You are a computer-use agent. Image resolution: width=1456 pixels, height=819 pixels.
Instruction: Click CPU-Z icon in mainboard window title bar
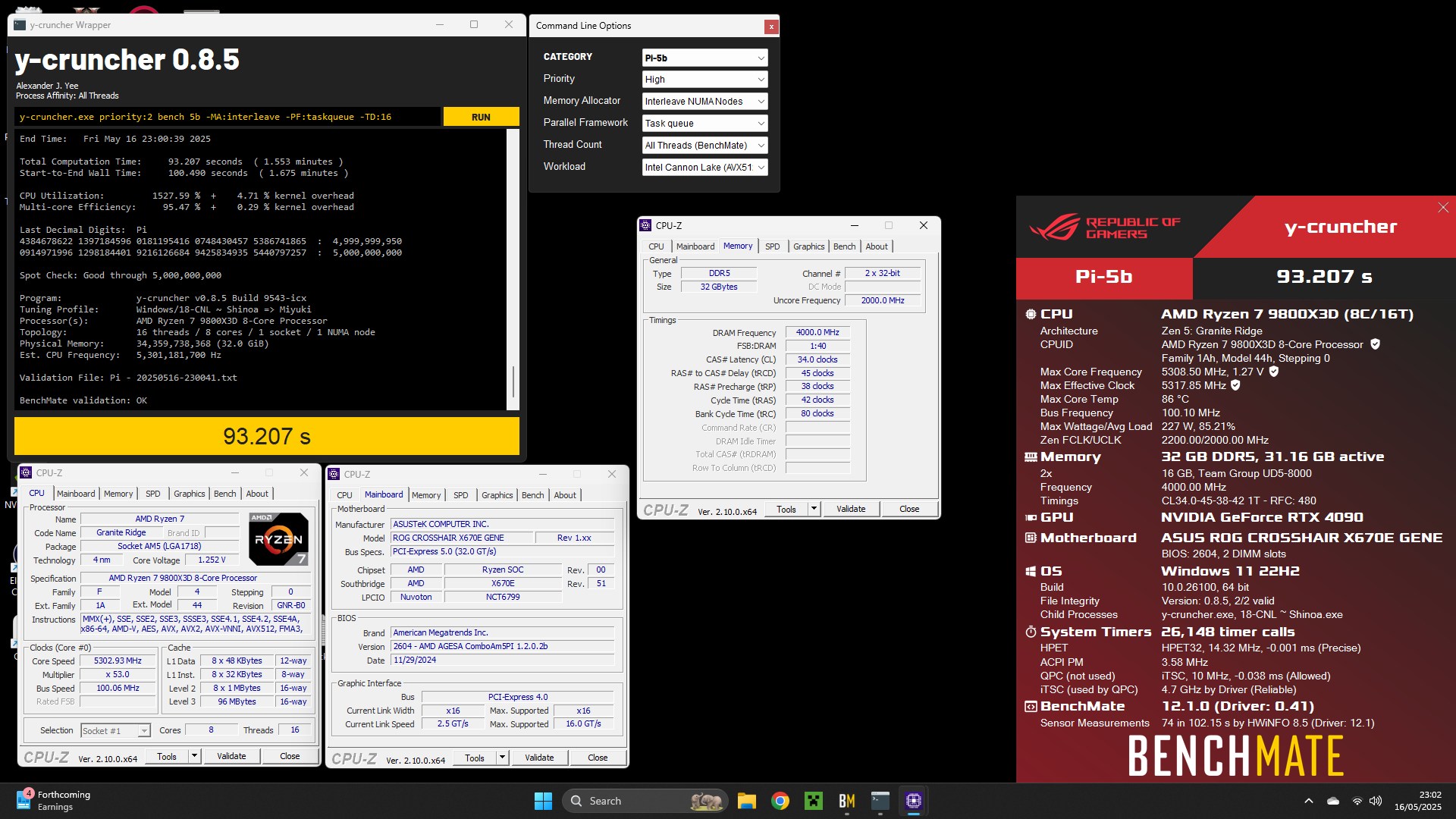pos(334,474)
